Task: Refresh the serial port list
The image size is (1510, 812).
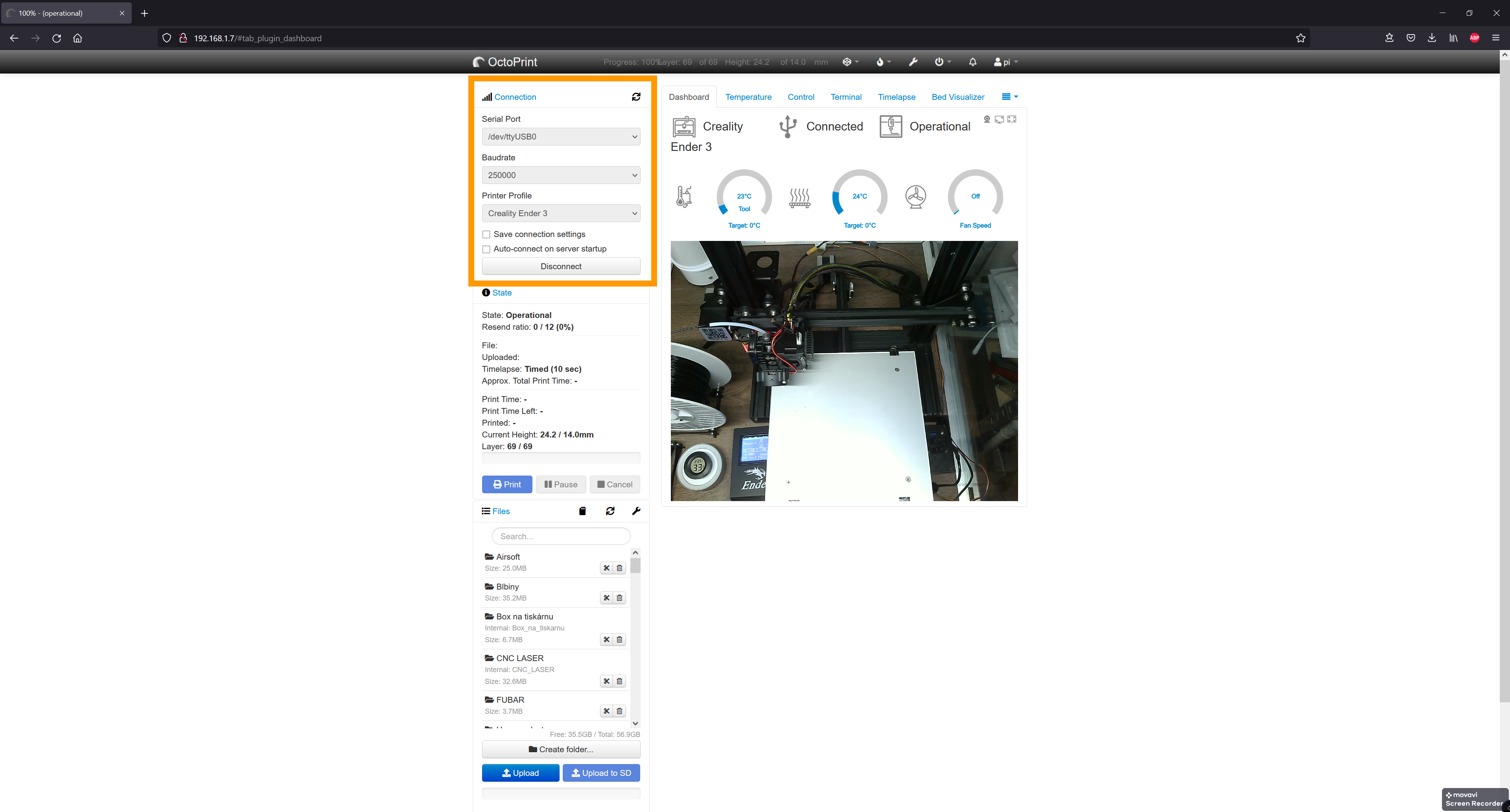Action: [636, 97]
